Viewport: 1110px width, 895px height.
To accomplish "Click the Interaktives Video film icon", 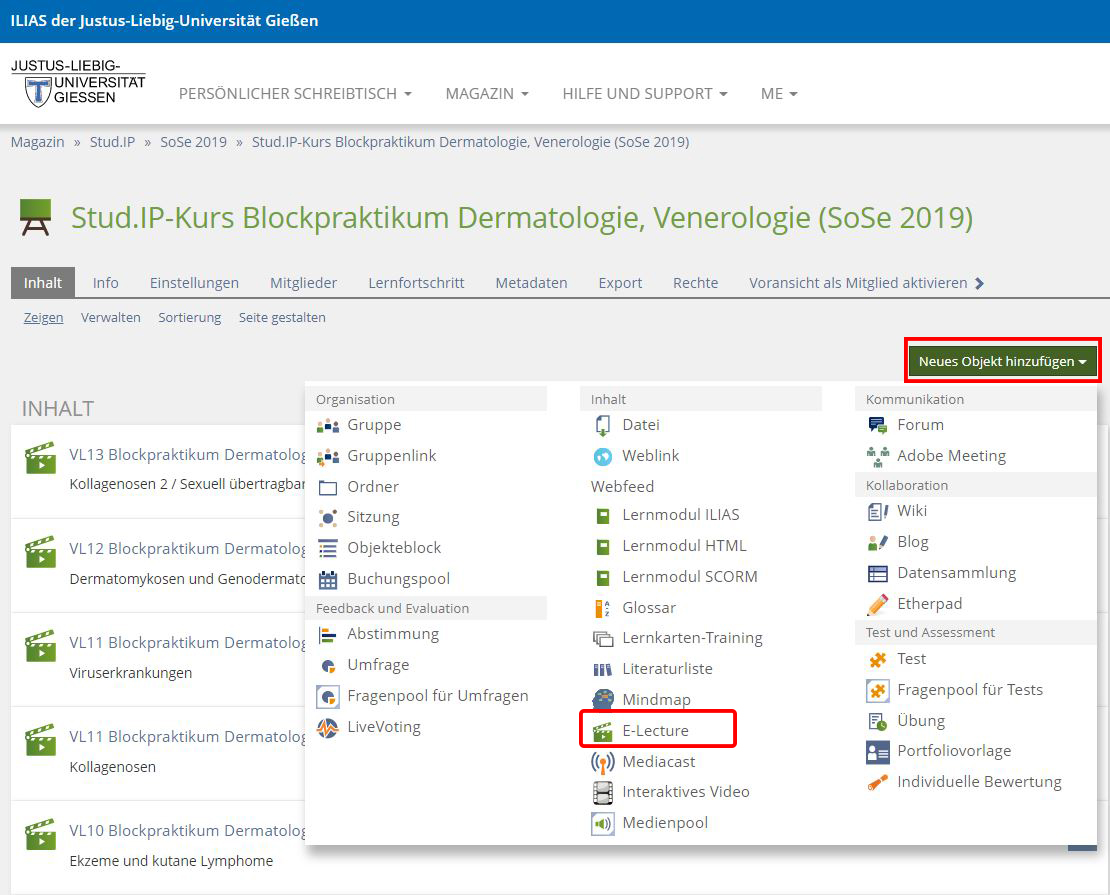I will pyautogui.click(x=602, y=792).
